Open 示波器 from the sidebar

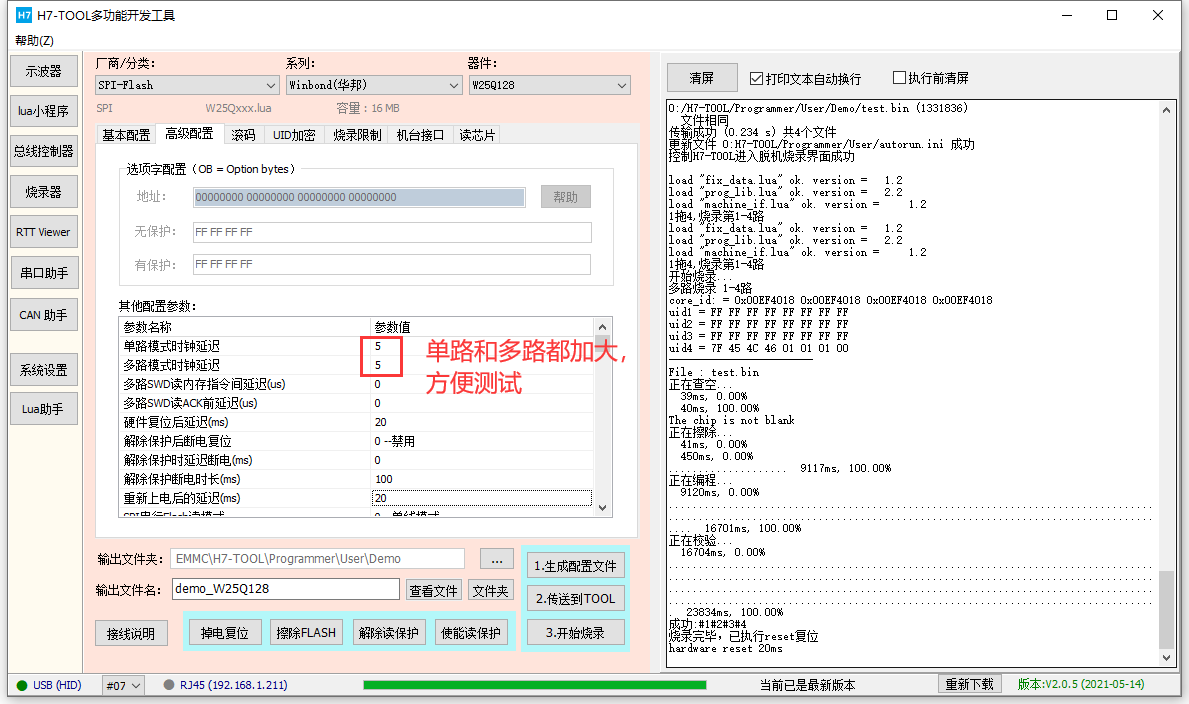(x=44, y=71)
